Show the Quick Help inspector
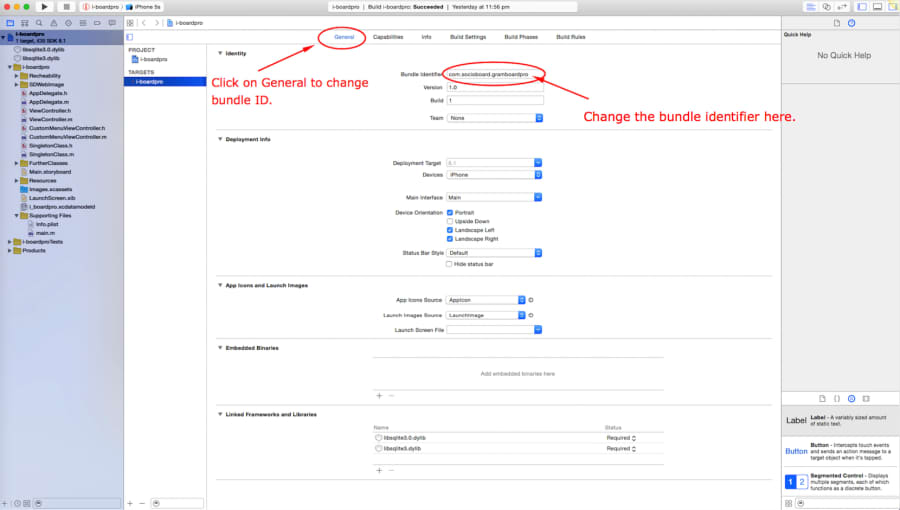 (852, 23)
